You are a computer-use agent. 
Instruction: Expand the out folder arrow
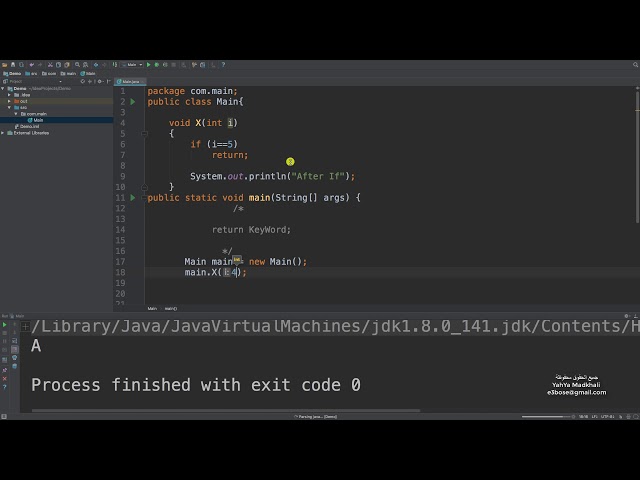9,101
